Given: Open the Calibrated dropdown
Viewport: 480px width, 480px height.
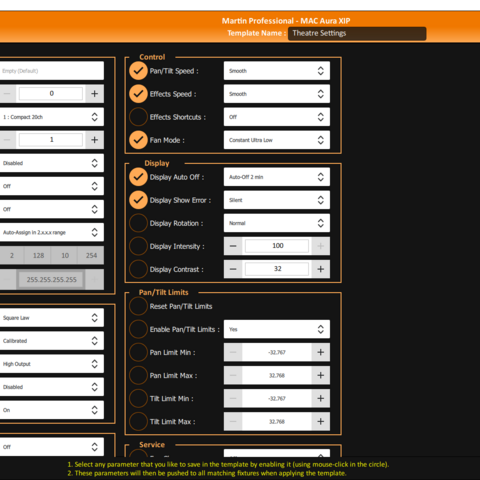Looking at the screenshot, I should coord(52,341).
